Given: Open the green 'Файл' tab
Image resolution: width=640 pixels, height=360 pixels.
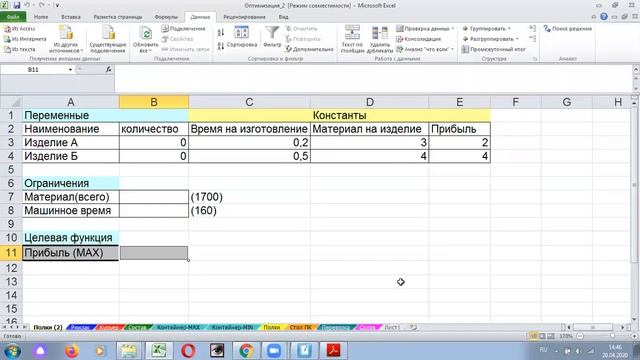Looking at the screenshot, I should pyautogui.click(x=13, y=17).
